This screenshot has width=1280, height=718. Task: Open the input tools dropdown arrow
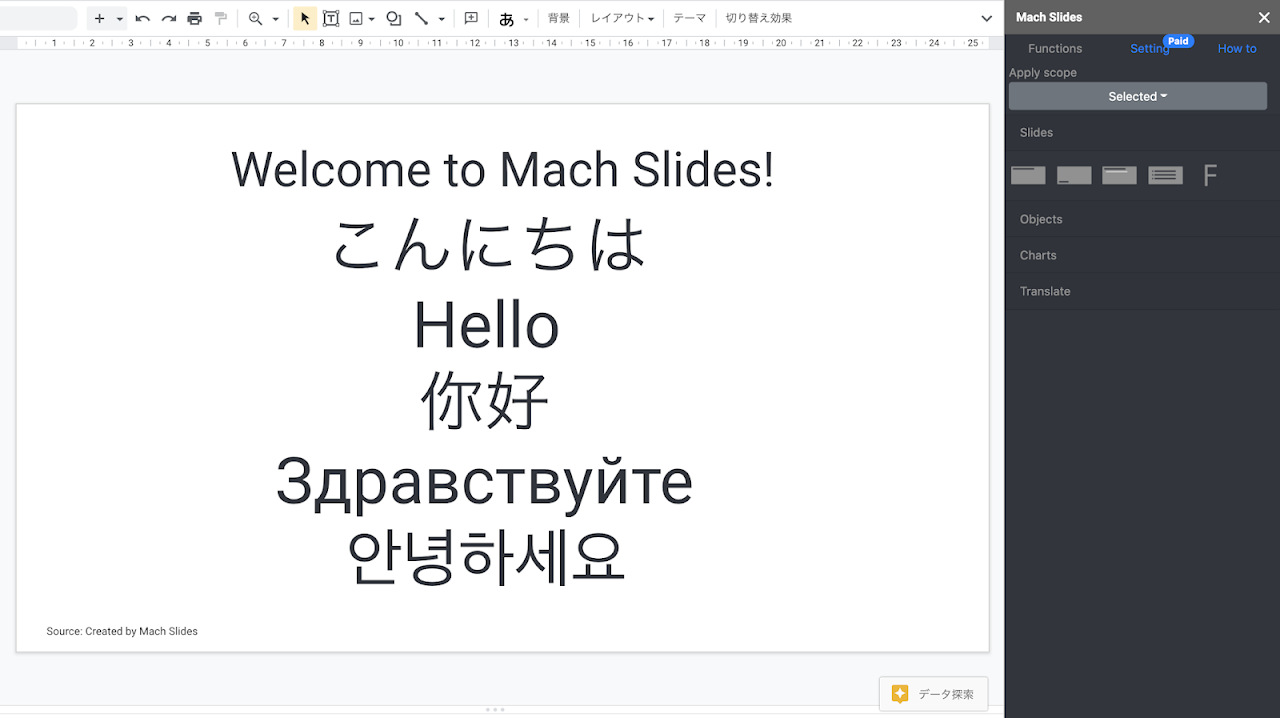coord(526,19)
